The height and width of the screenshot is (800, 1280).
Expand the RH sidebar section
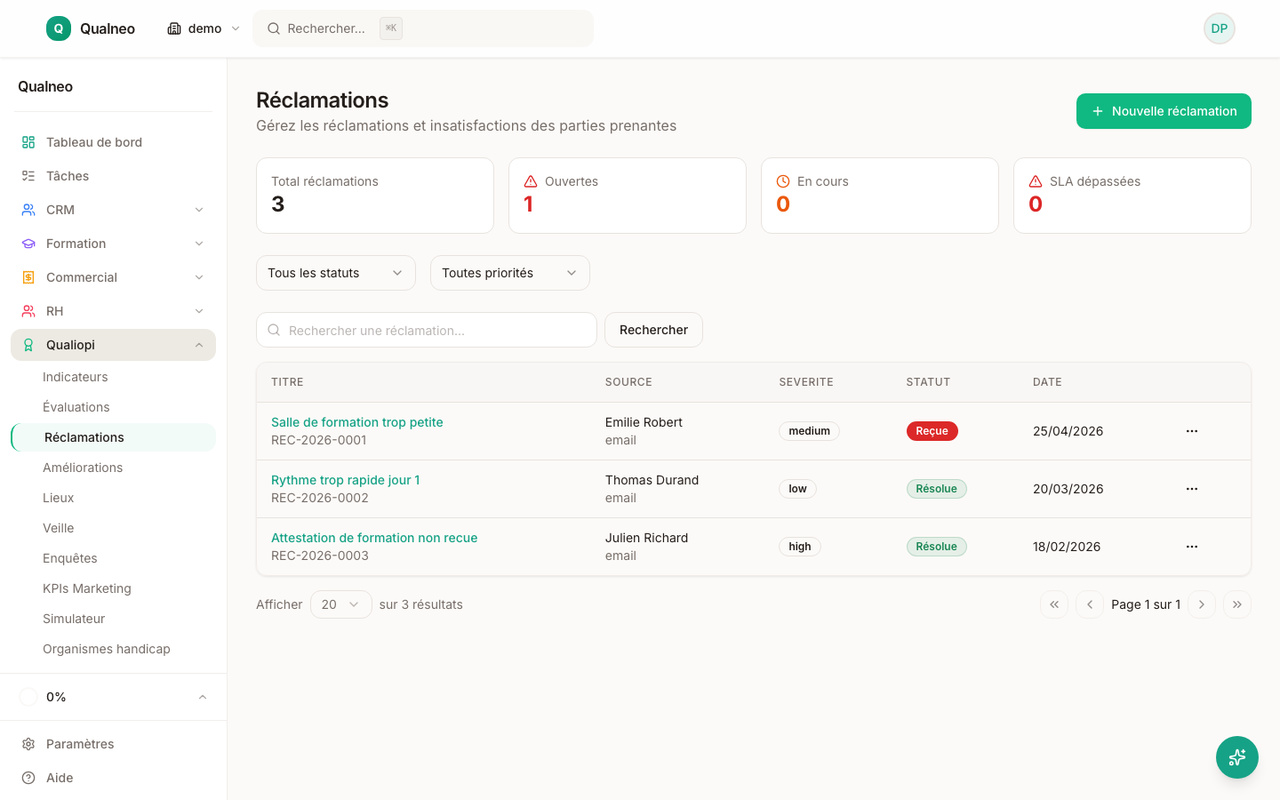[199, 311]
